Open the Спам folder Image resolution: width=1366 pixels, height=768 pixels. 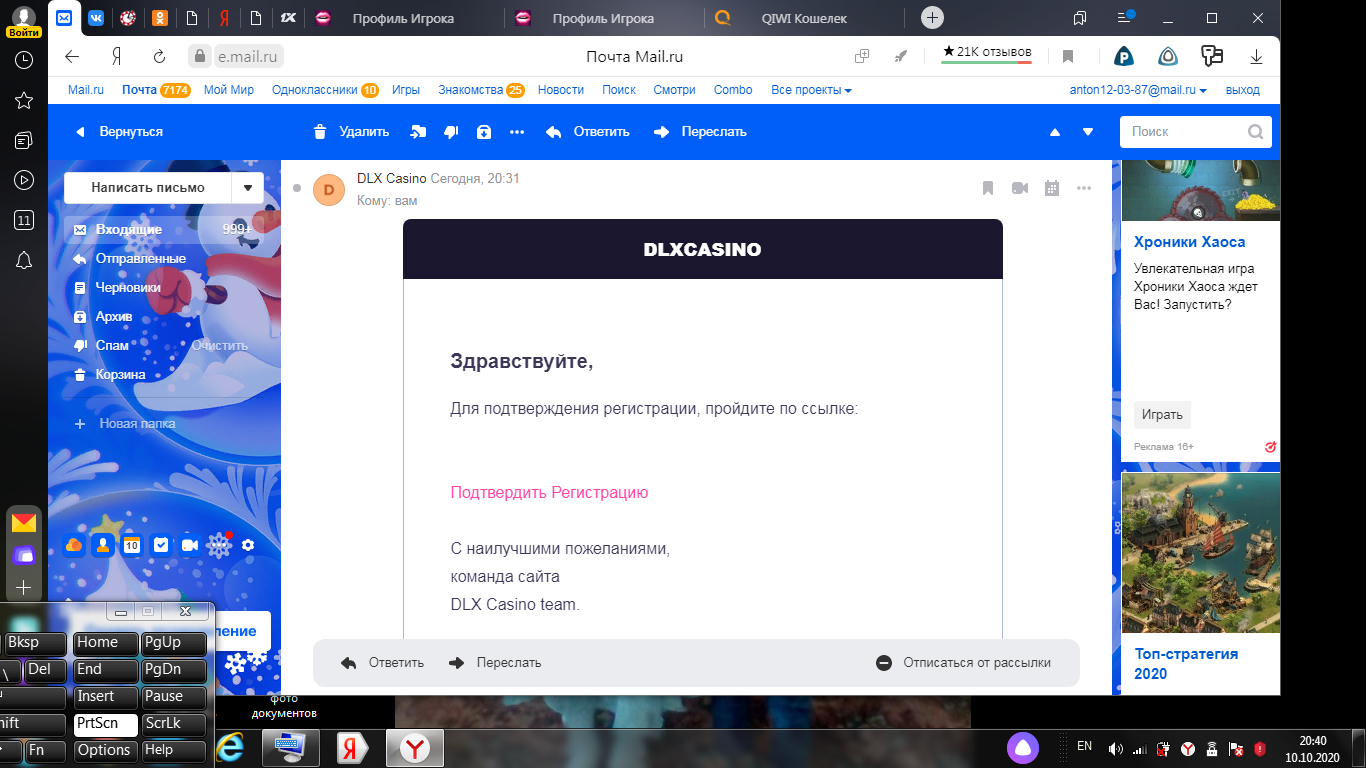(112, 345)
